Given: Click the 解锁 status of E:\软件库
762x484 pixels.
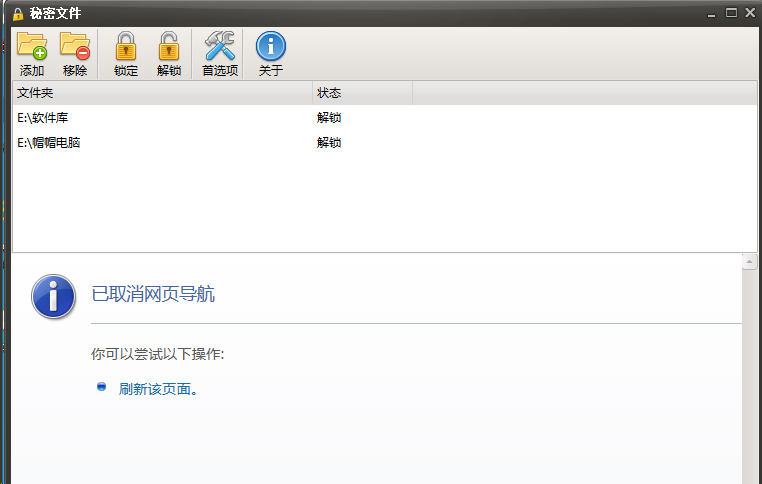Looking at the screenshot, I should tap(329, 118).
